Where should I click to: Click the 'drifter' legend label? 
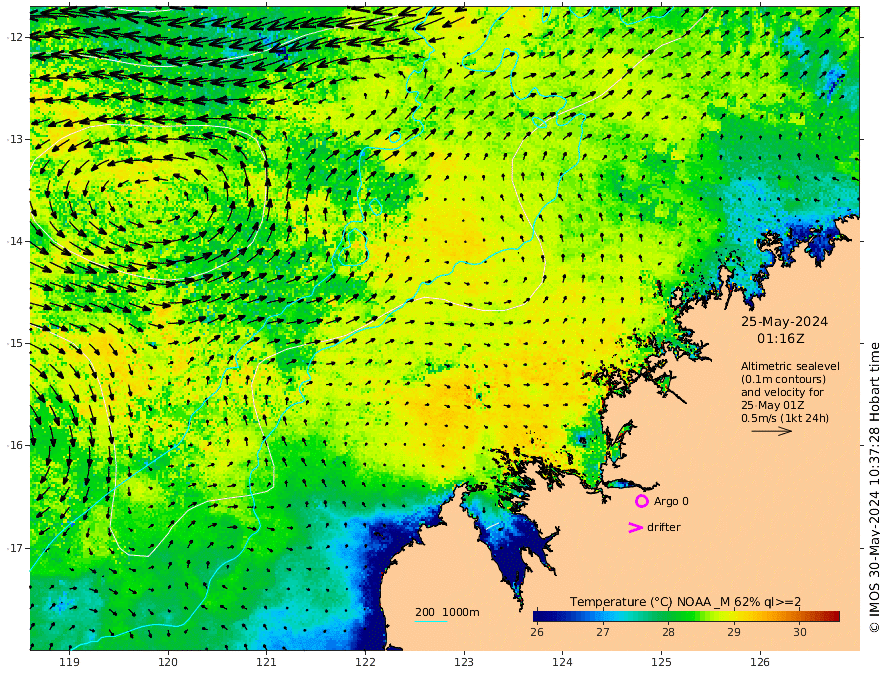(x=663, y=527)
